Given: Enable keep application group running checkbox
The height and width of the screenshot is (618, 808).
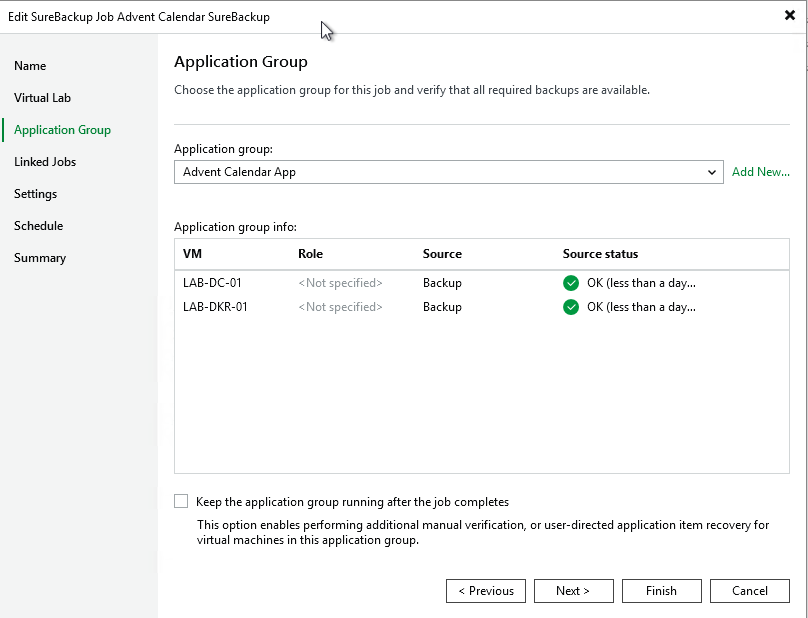Looking at the screenshot, I should tap(181, 501).
